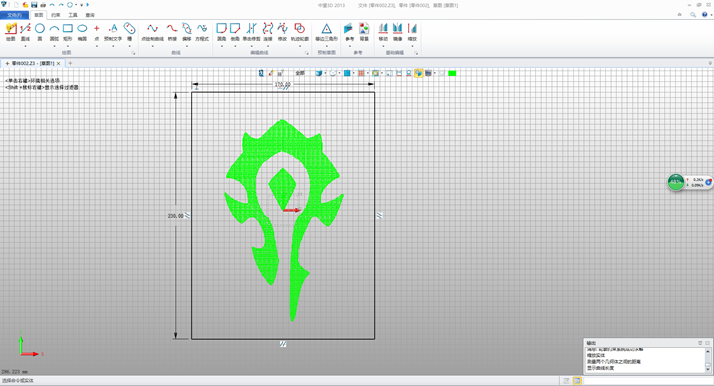The height and width of the screenshot is (386, 714).
Task: Expand the dropdown arrow under 圆弧
Action: (54, 46)
